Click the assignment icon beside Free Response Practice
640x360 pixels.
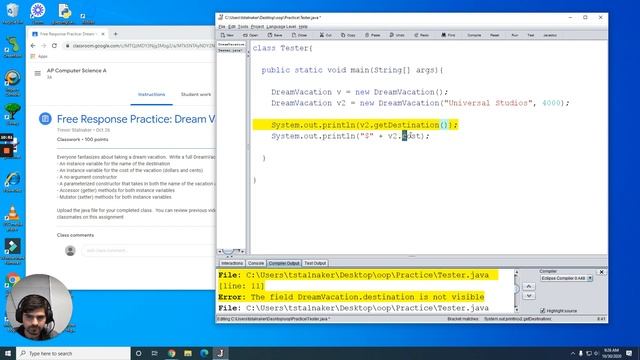[x=45, y=119]
